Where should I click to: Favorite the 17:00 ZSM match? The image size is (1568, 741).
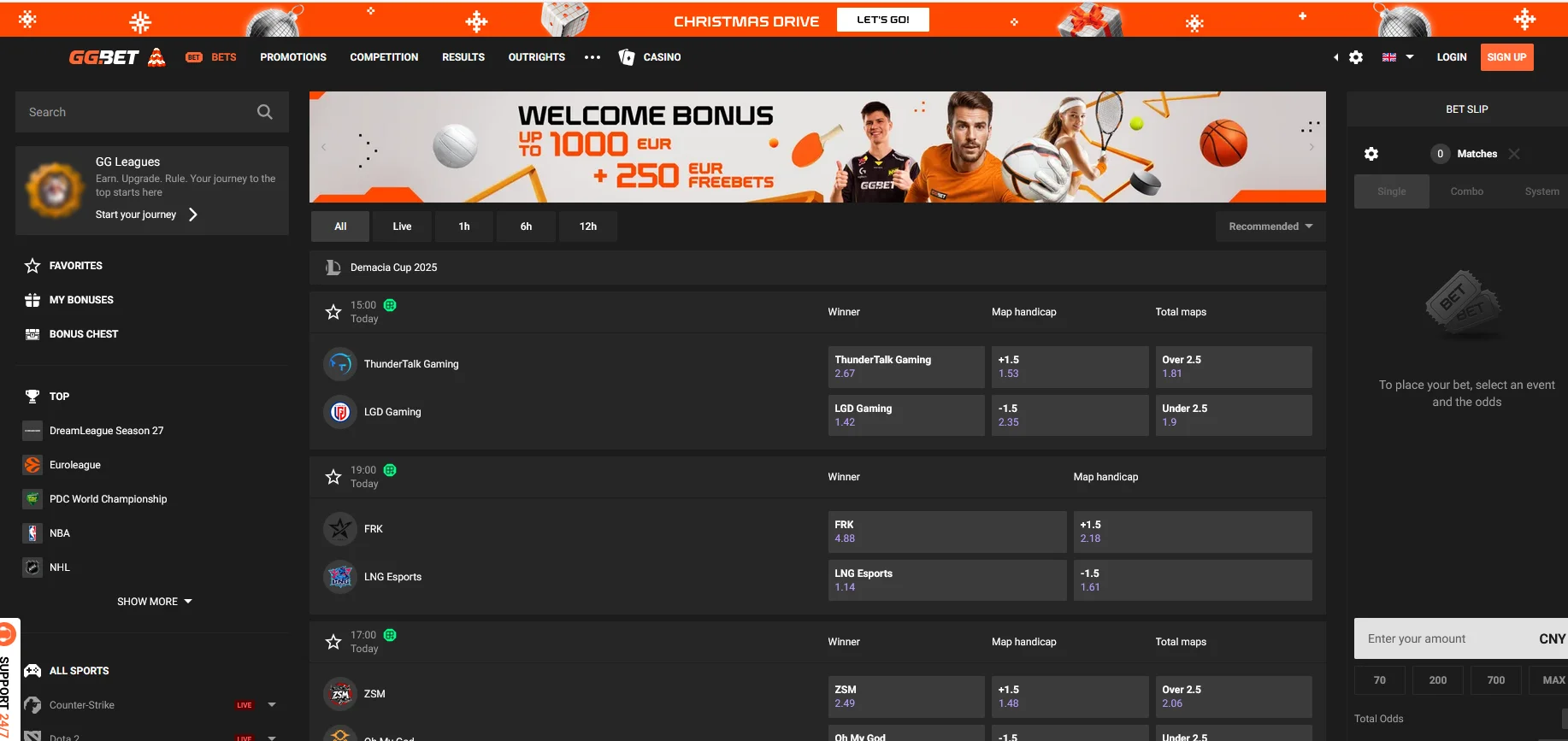pyautogui.click(x=333, y=642)
